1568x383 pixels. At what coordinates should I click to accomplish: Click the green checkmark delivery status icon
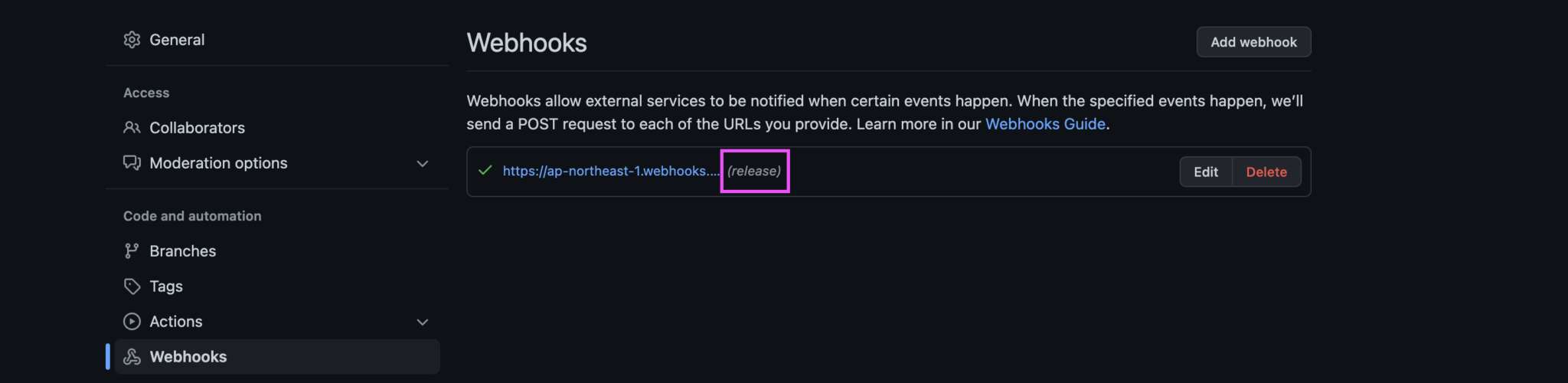click(x=485, y=171)
